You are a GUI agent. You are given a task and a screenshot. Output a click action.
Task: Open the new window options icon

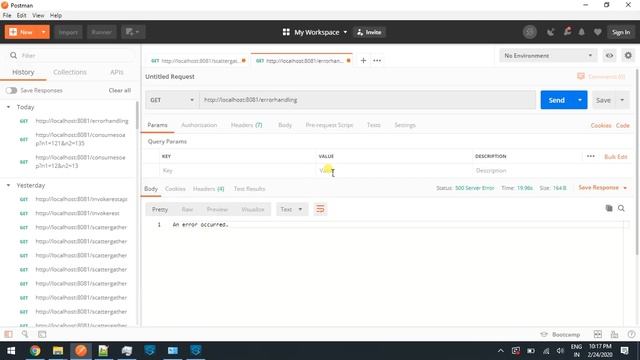tap(133, 32)
